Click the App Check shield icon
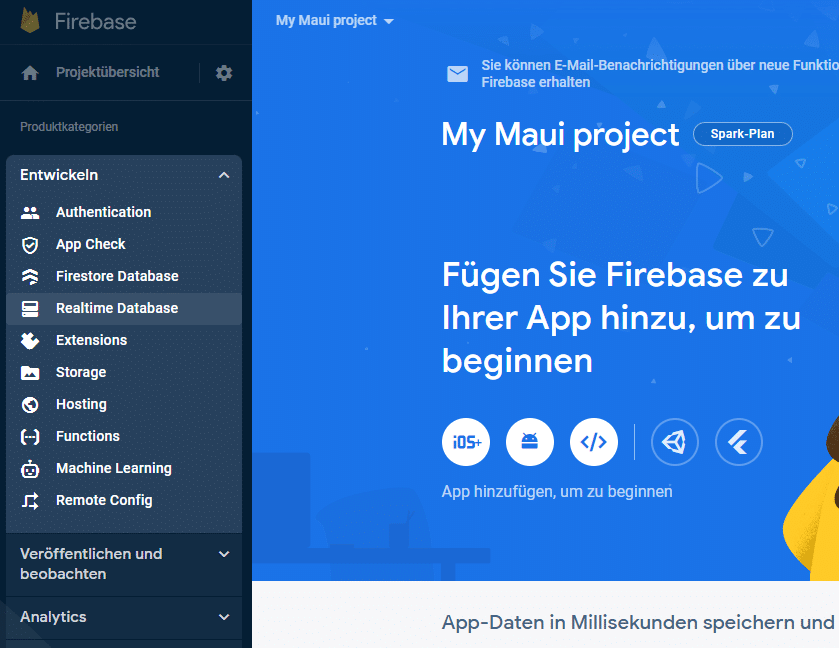839x648 pixels. coord(30,245)
